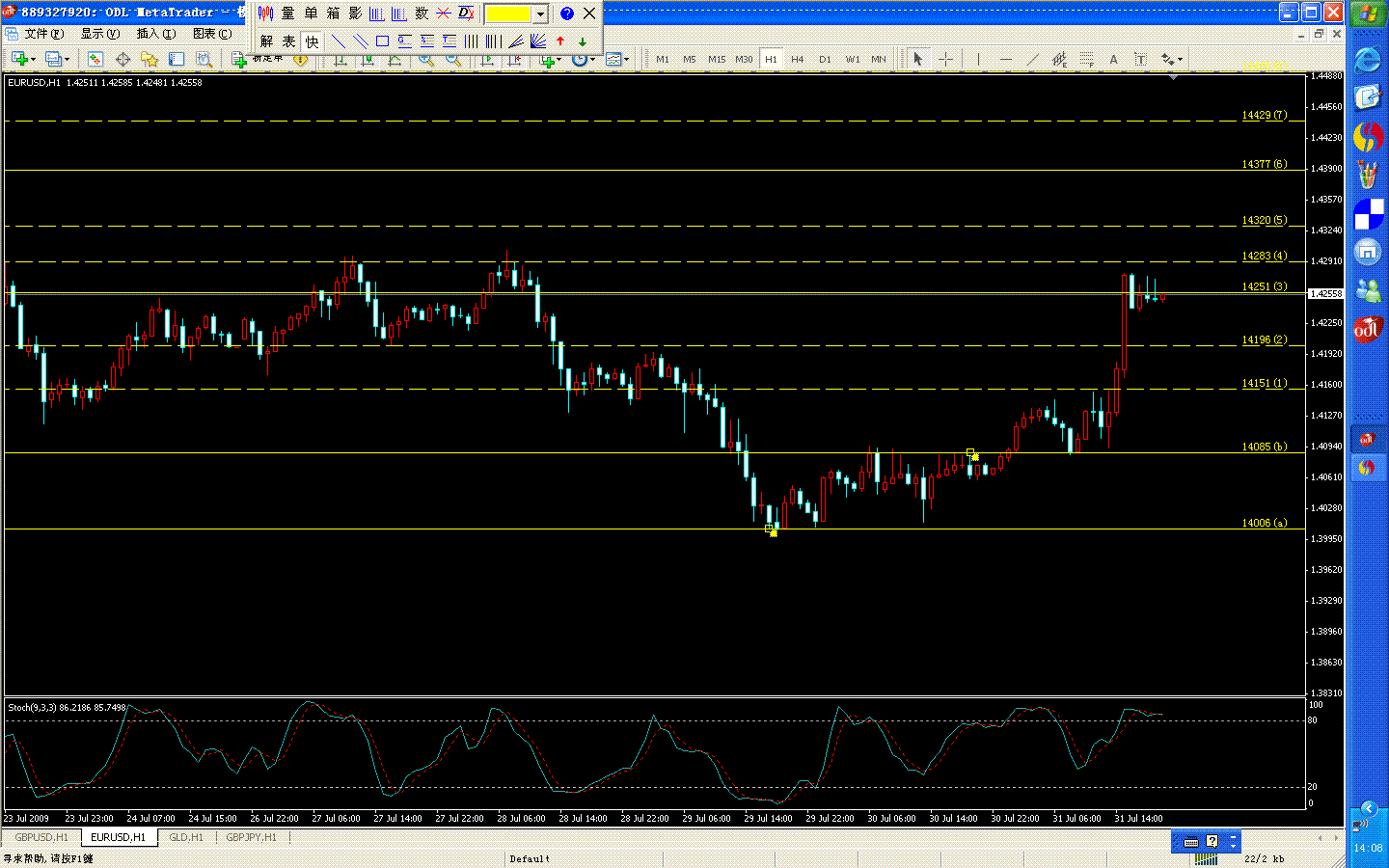Select the Horizontal Line drawing tool
The image size is (1389, 868).
point(1006,59)
